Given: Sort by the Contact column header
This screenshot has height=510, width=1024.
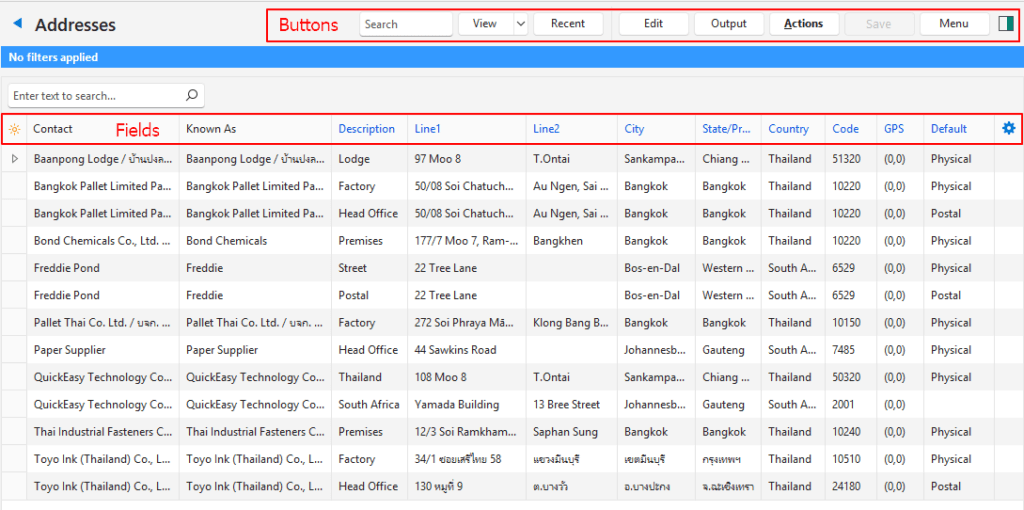Looking at the screenshot, I should (x=53, y=129).
